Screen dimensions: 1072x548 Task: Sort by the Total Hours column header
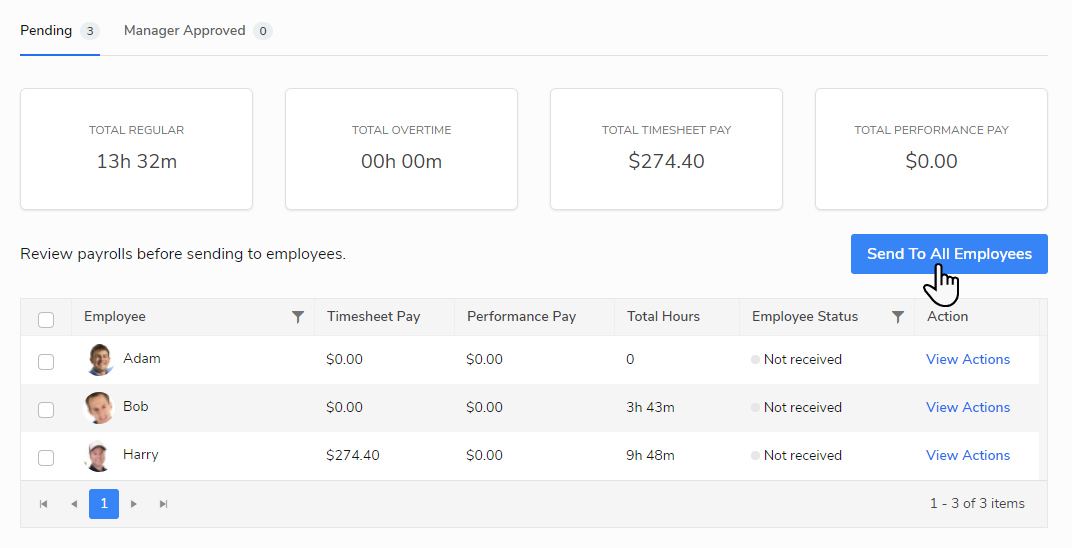(x=663, y=317)
